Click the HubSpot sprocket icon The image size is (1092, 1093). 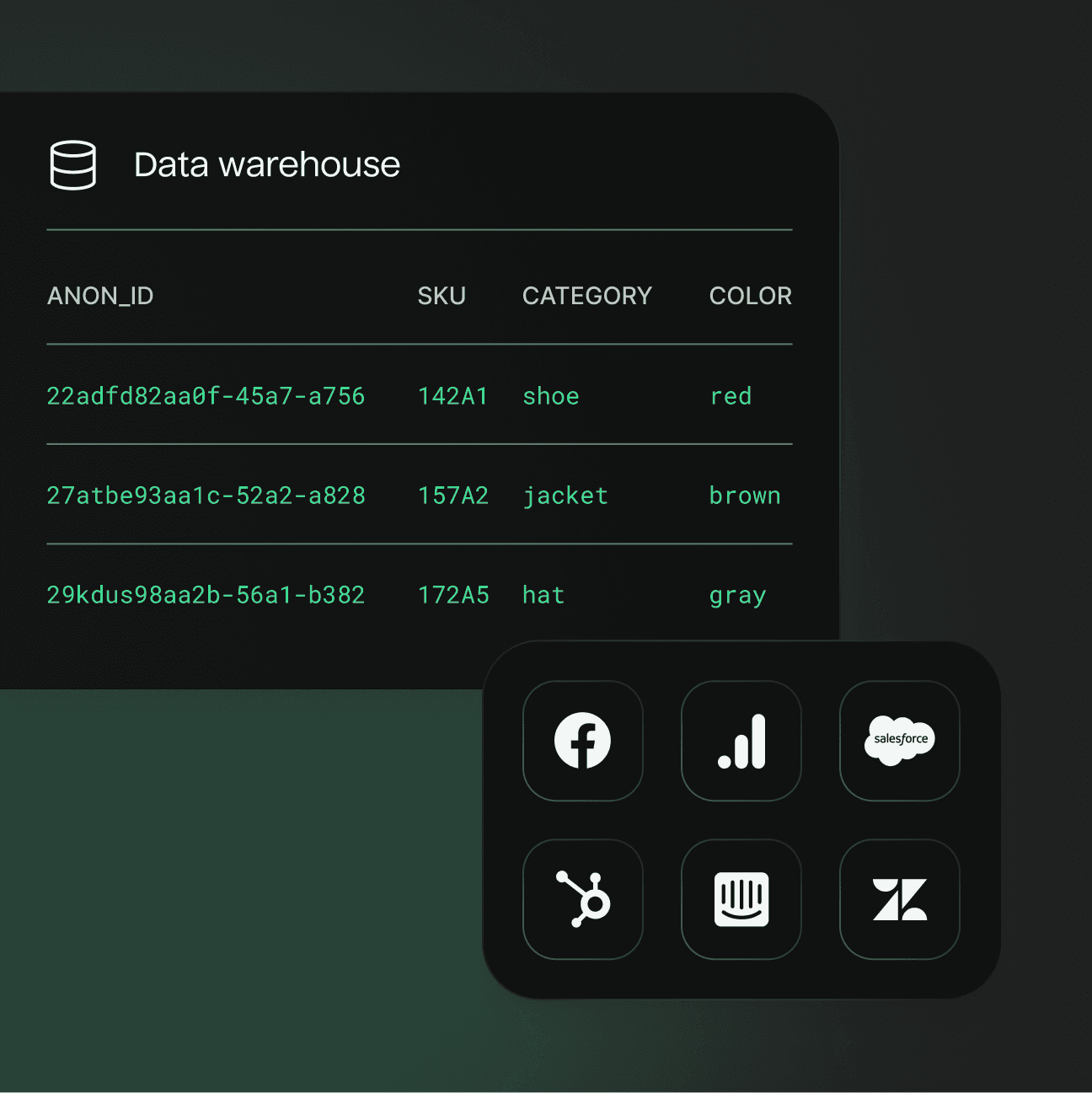click(582, 898)
